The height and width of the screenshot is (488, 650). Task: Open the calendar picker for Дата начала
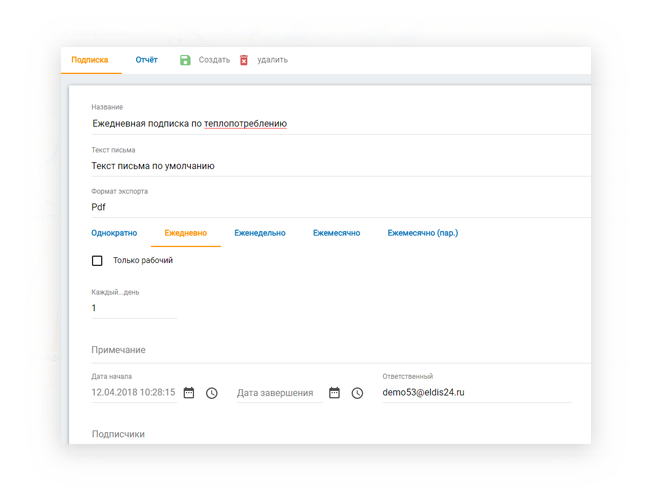tap(189, 393)
